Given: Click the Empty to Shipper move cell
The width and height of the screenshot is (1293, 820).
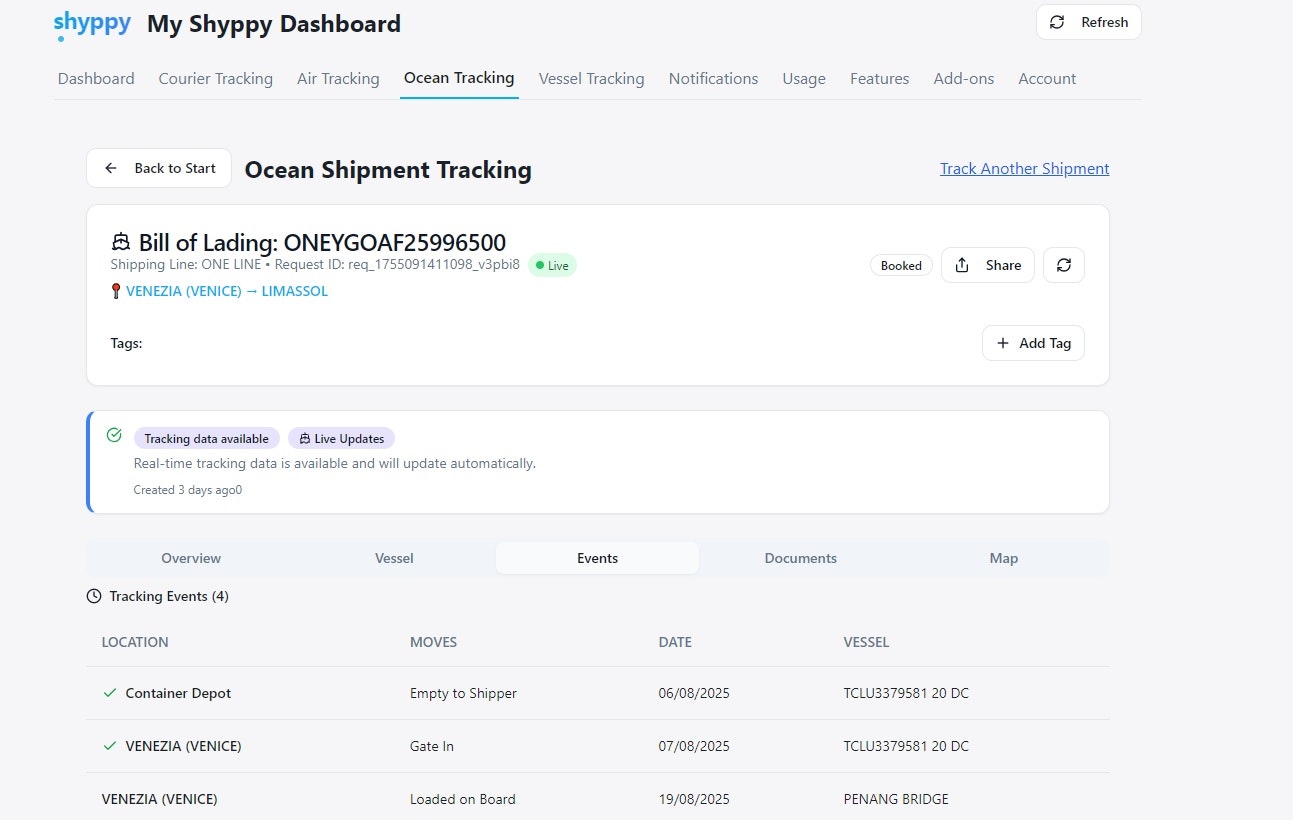Looking at the screenshot, I should coord(463,693).
